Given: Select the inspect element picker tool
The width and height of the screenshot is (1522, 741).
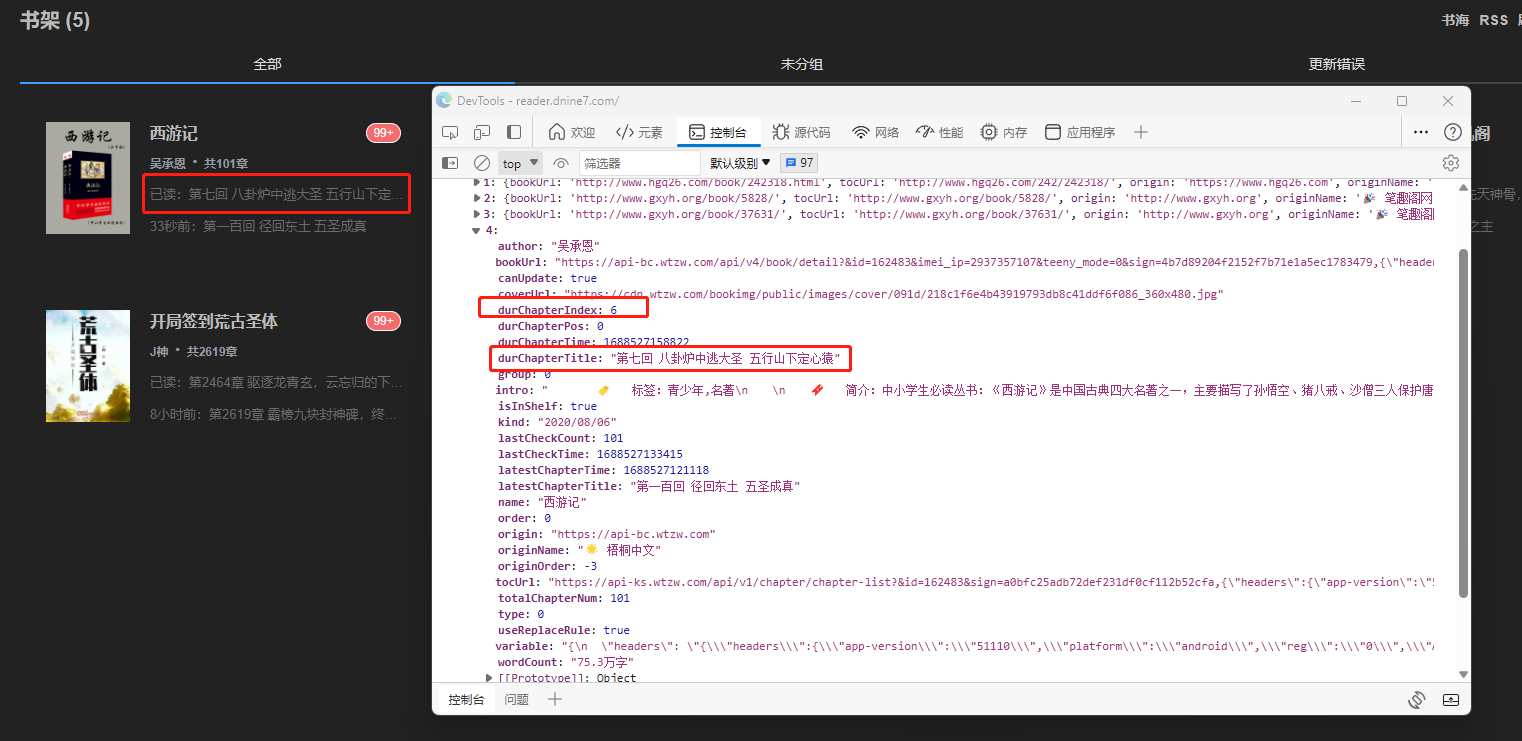Looking at the screenshot, I should 449,131.
